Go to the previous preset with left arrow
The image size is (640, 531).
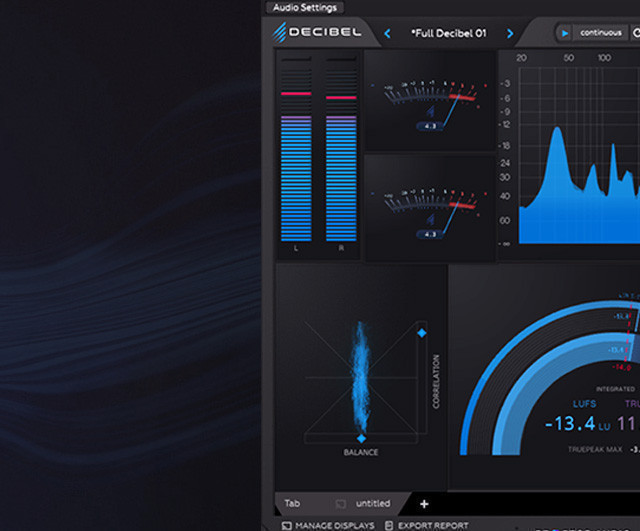[x=388, y=33]
